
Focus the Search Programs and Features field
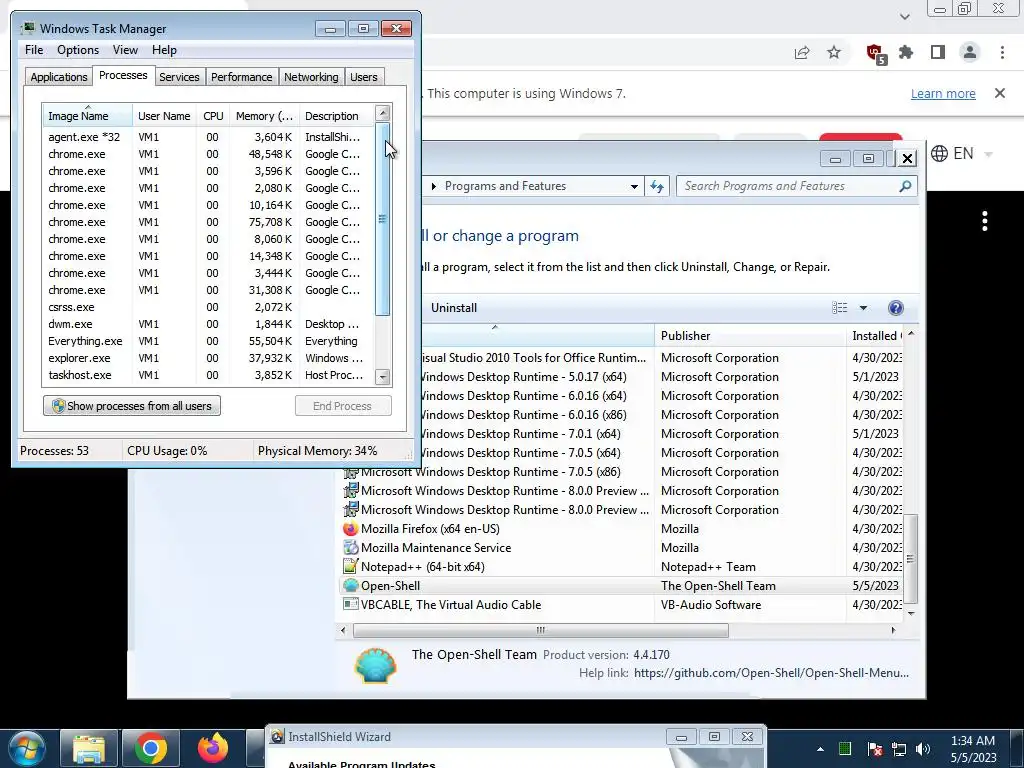click(797, 186)
